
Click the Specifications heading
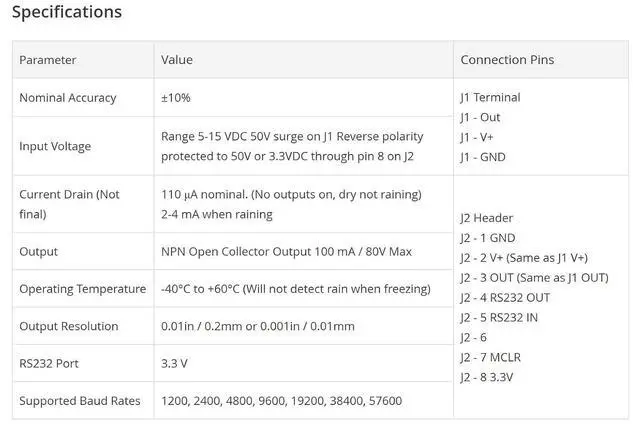(x=67, y=12)
